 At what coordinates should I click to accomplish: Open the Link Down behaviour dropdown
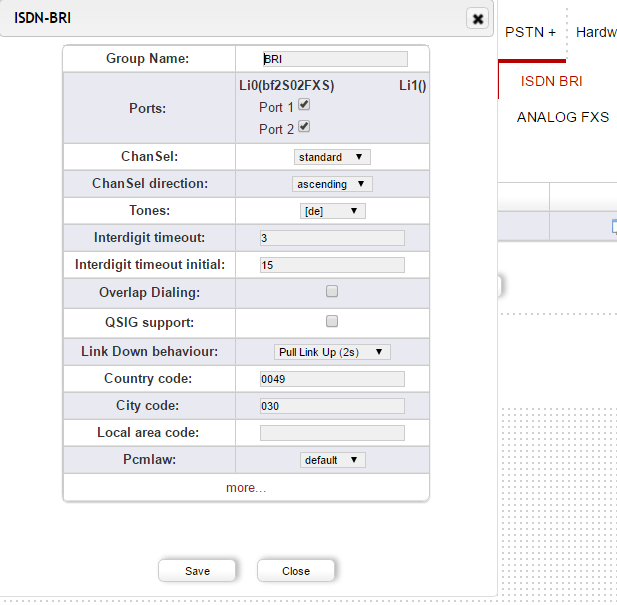click(x=332, y=352)
